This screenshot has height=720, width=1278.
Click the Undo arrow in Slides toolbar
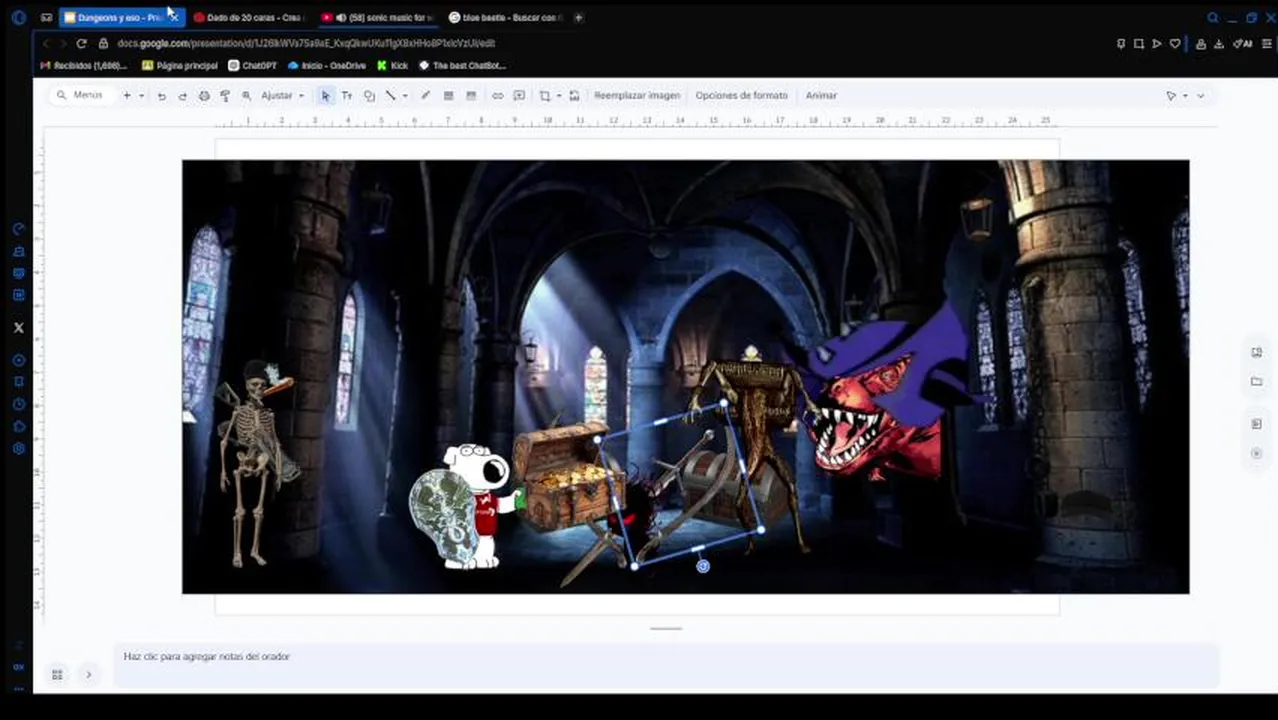(x=161, y=96)
